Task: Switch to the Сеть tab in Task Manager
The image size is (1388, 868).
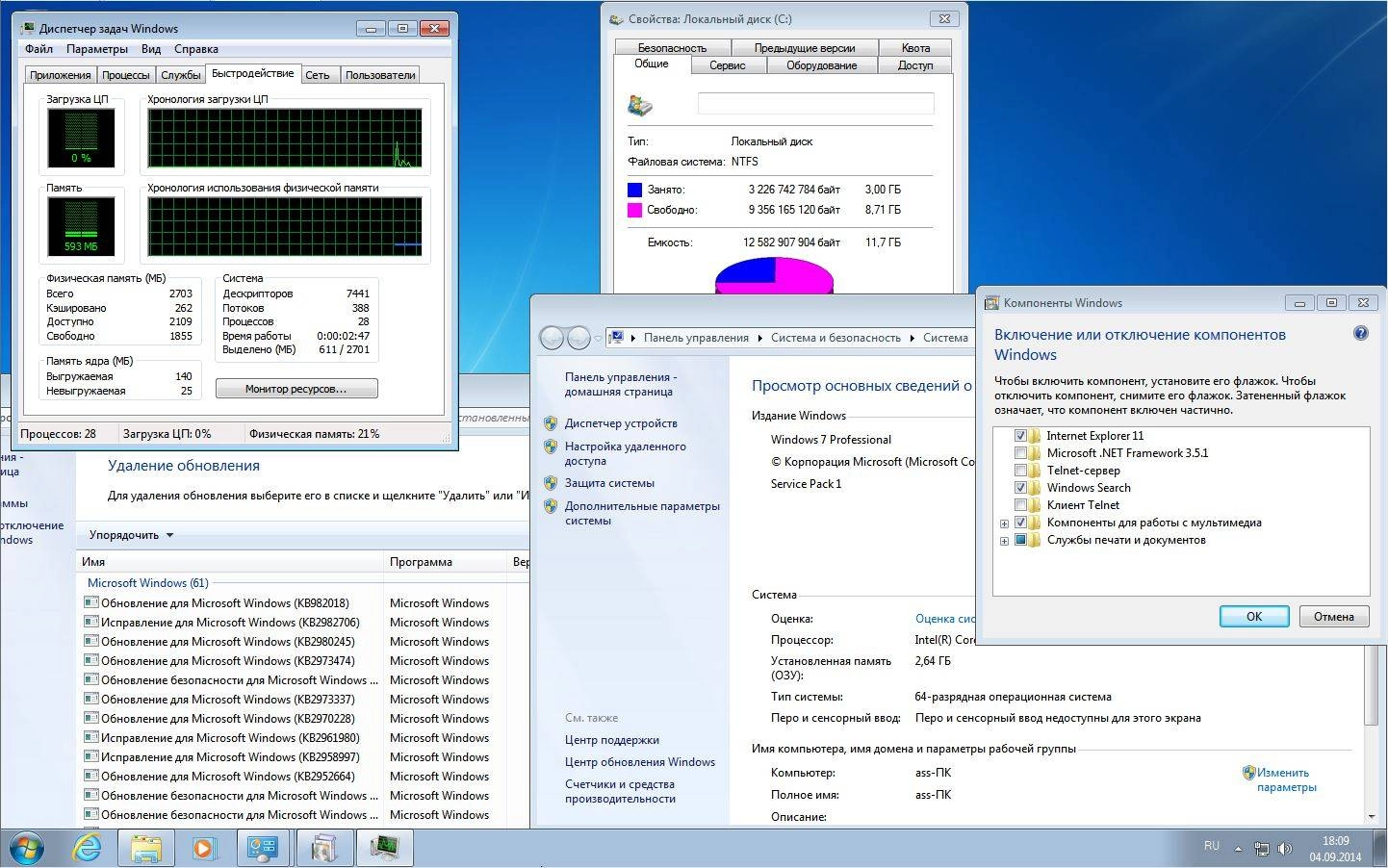Action: [318, 75]
